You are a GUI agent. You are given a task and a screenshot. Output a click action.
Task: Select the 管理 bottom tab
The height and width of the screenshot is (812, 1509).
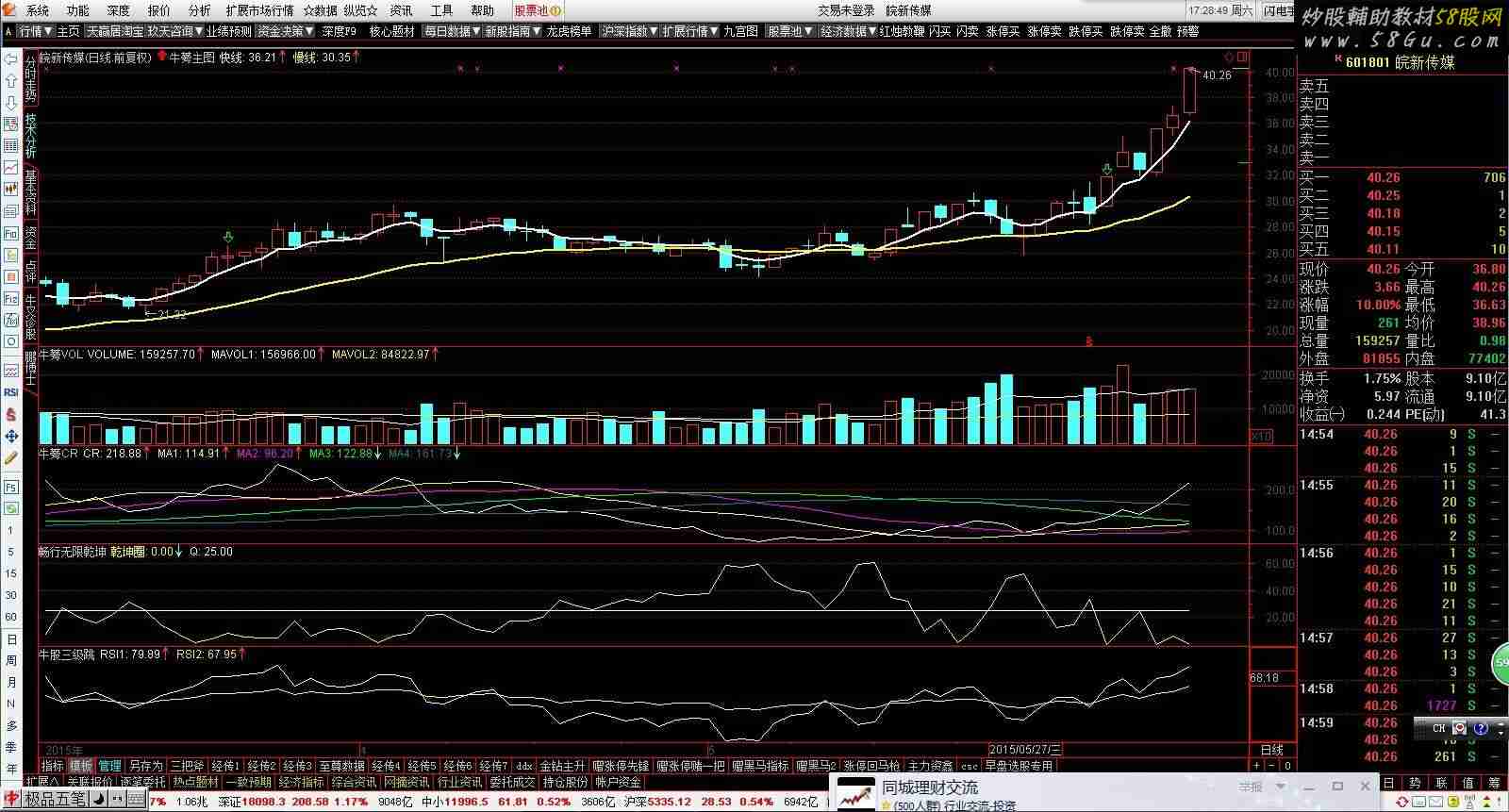[110, 766]
